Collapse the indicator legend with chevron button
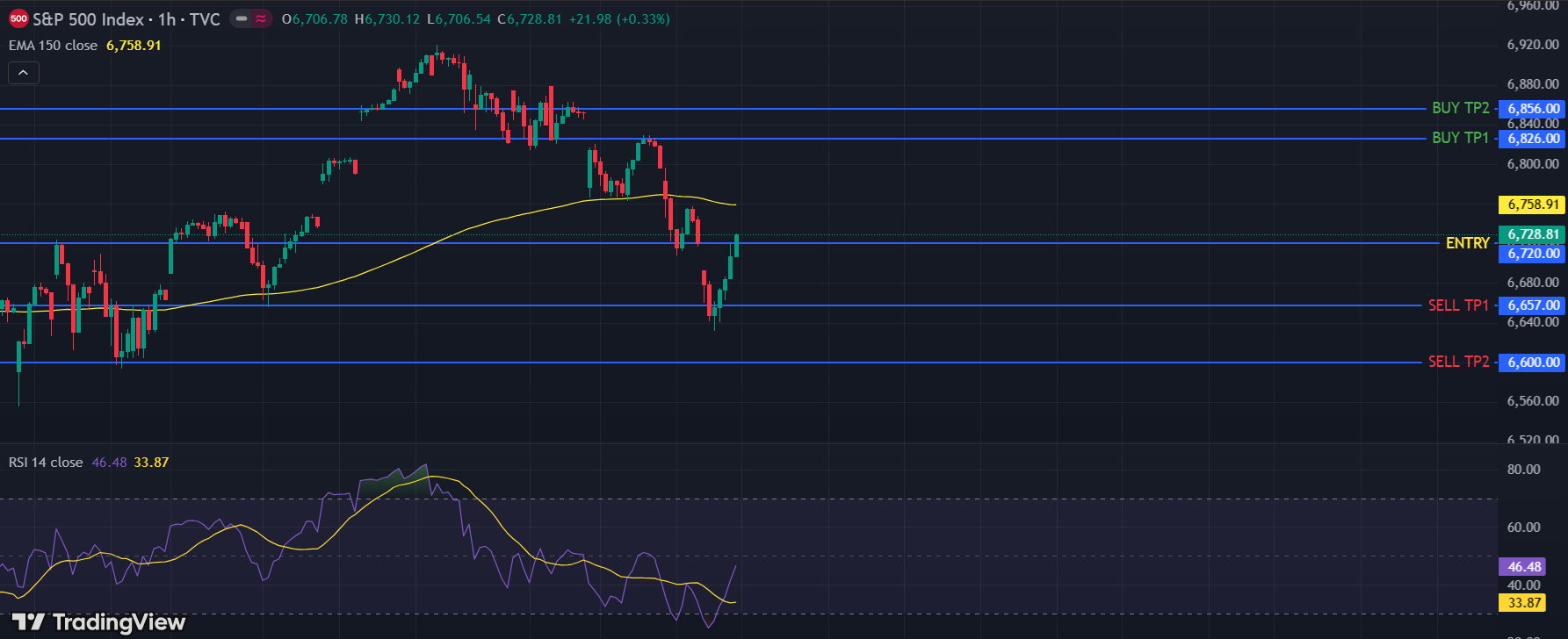The image size is (1568, 639). tap(24, 73)
